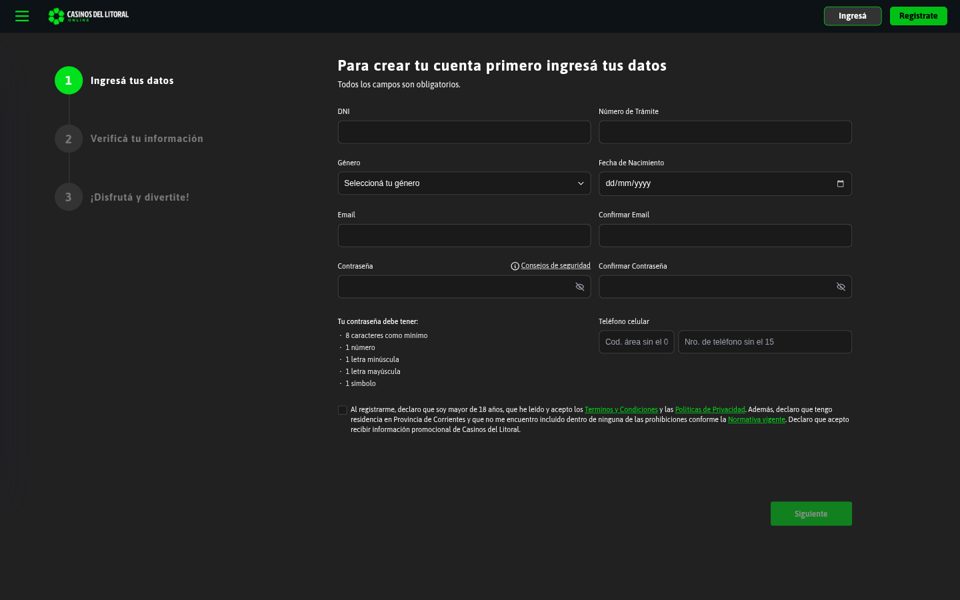Click the Ingresá login button
Viewport: 960px width, 600px height.
click(852, 16)
